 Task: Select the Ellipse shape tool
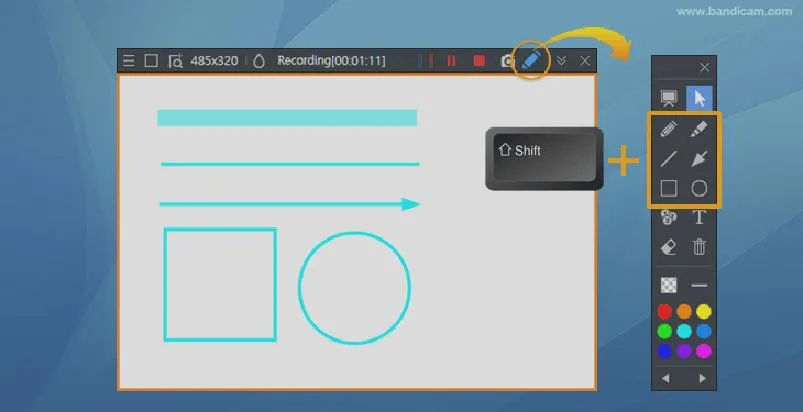[699, 188]
